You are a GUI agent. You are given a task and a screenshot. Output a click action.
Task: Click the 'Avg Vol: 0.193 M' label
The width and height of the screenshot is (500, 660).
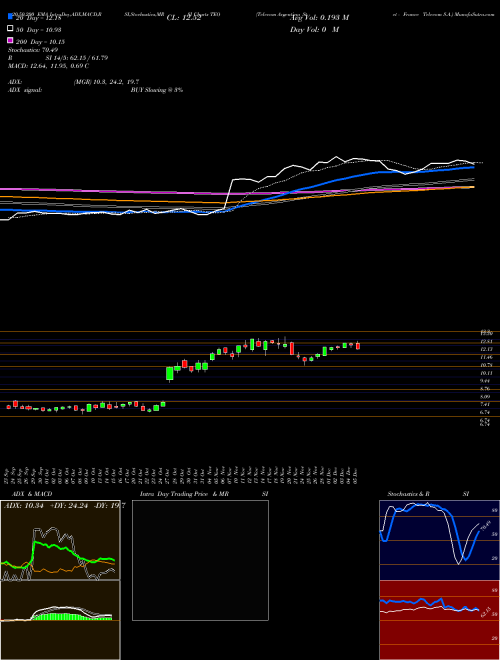319,18
